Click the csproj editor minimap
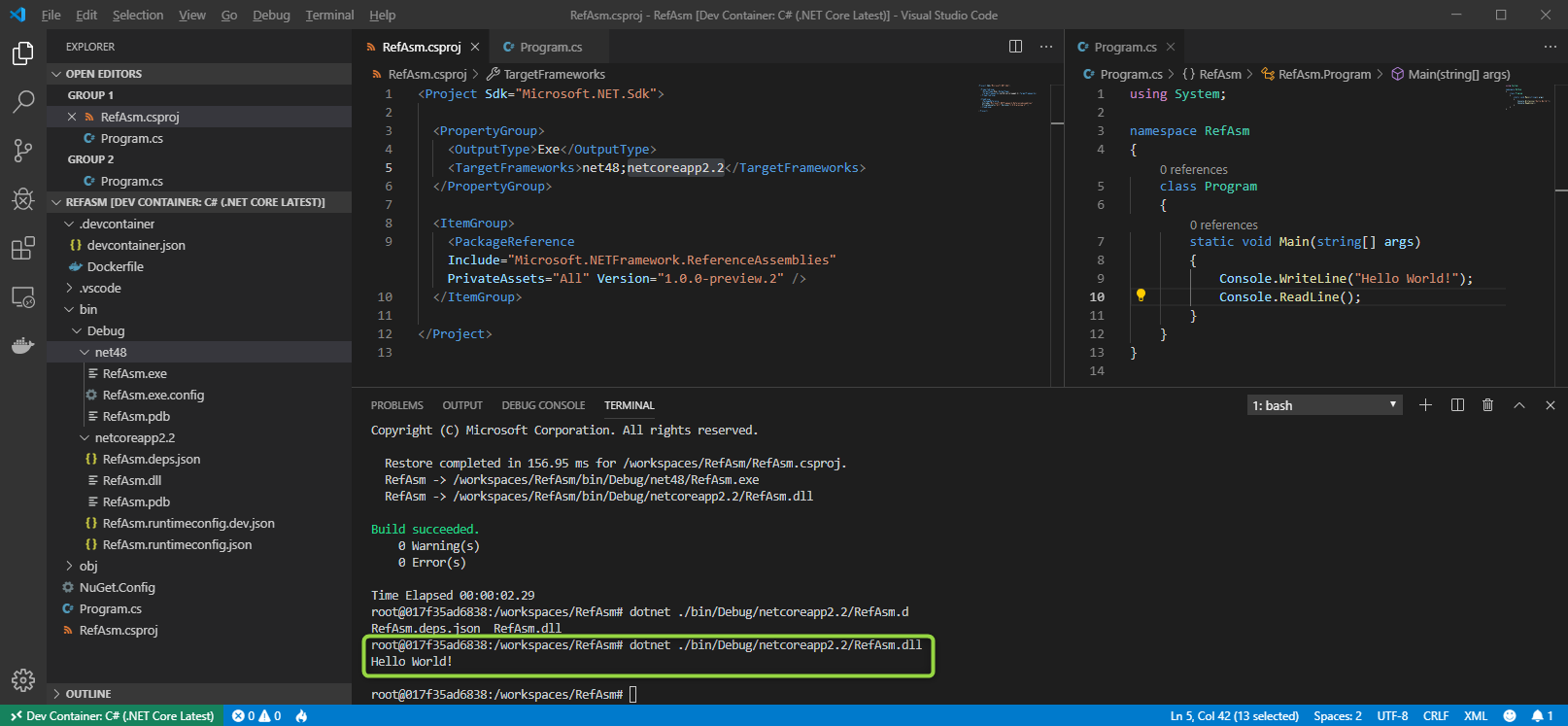Viewport: 1568px width, 726px height. 1008,98
